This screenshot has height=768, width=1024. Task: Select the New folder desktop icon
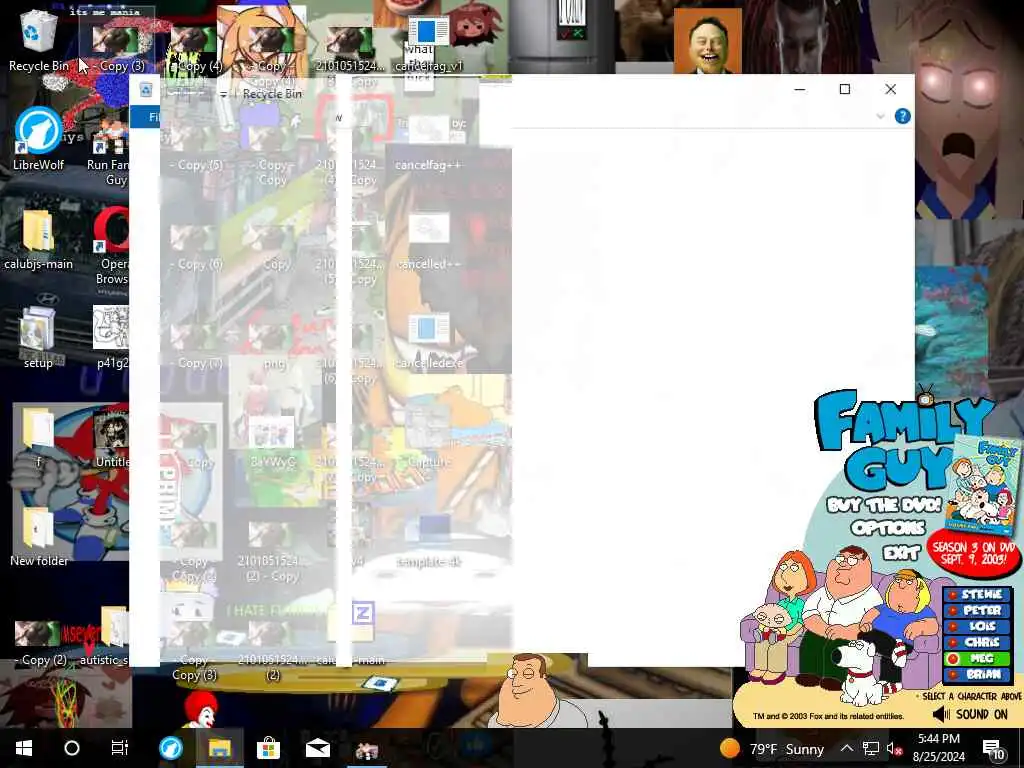click(x=39, y=537)
